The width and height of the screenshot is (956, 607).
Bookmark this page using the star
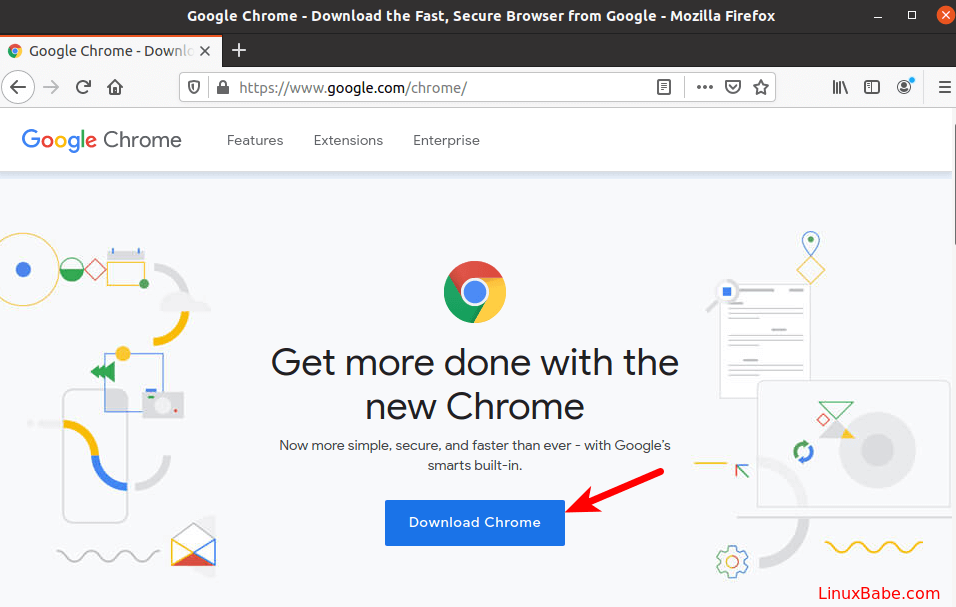click(760, 87)
